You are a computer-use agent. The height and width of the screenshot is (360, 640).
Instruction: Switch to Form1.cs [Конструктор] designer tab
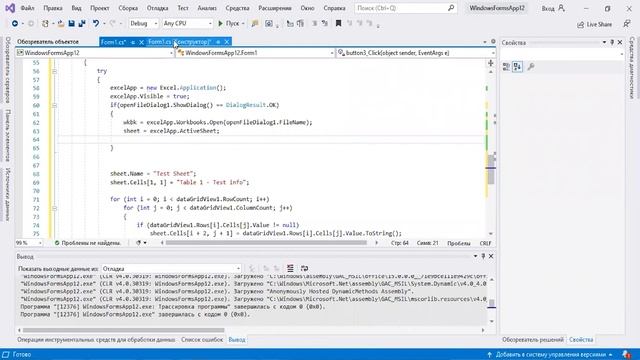pos(180,42)
